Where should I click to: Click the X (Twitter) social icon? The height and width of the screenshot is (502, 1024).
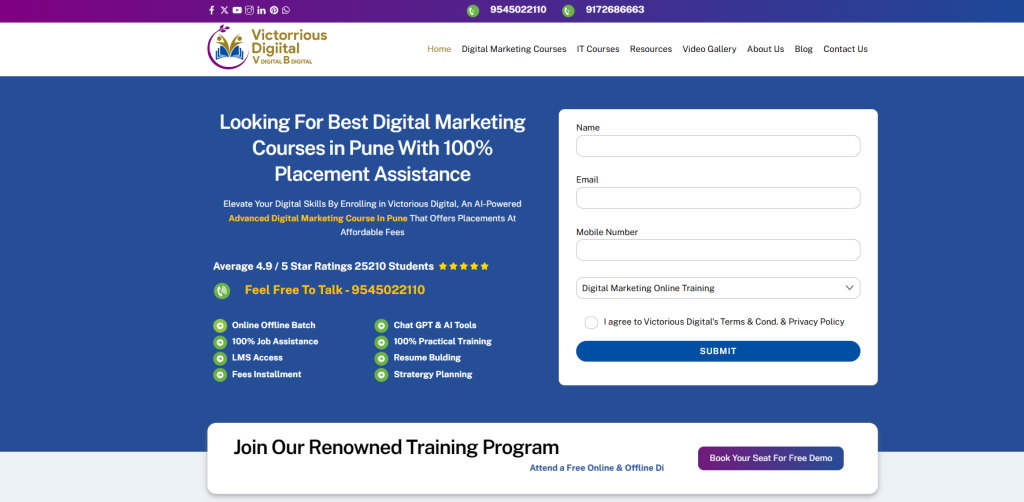(x=224, y=10)
